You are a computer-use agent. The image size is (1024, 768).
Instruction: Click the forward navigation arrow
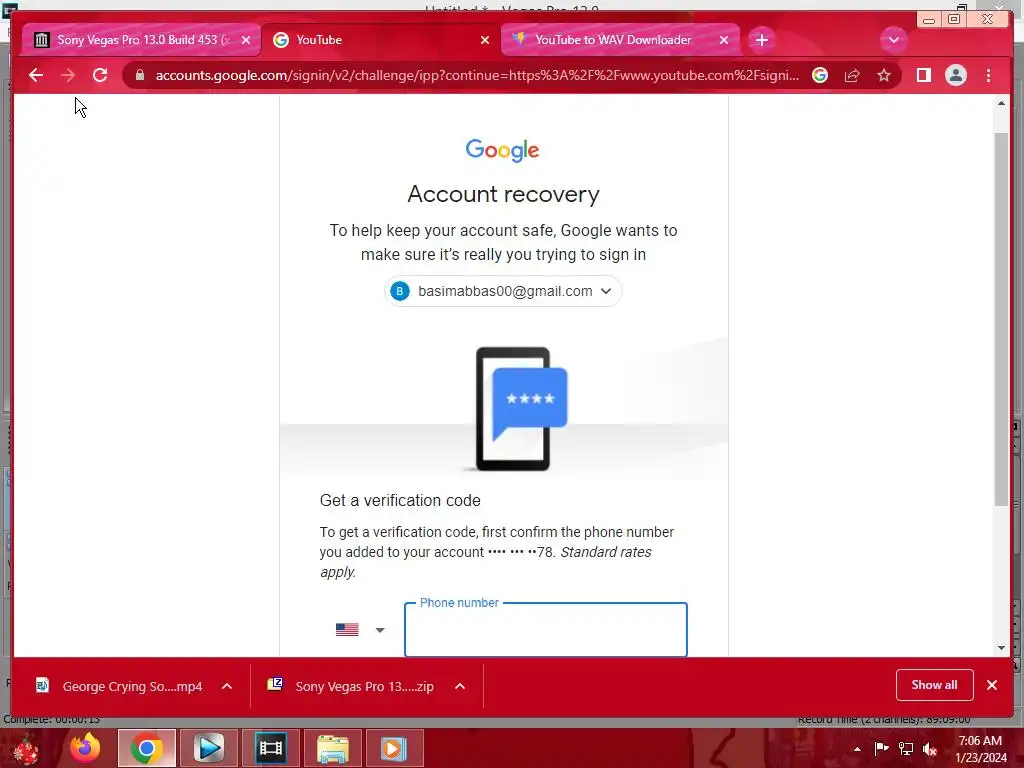[68, 75]
